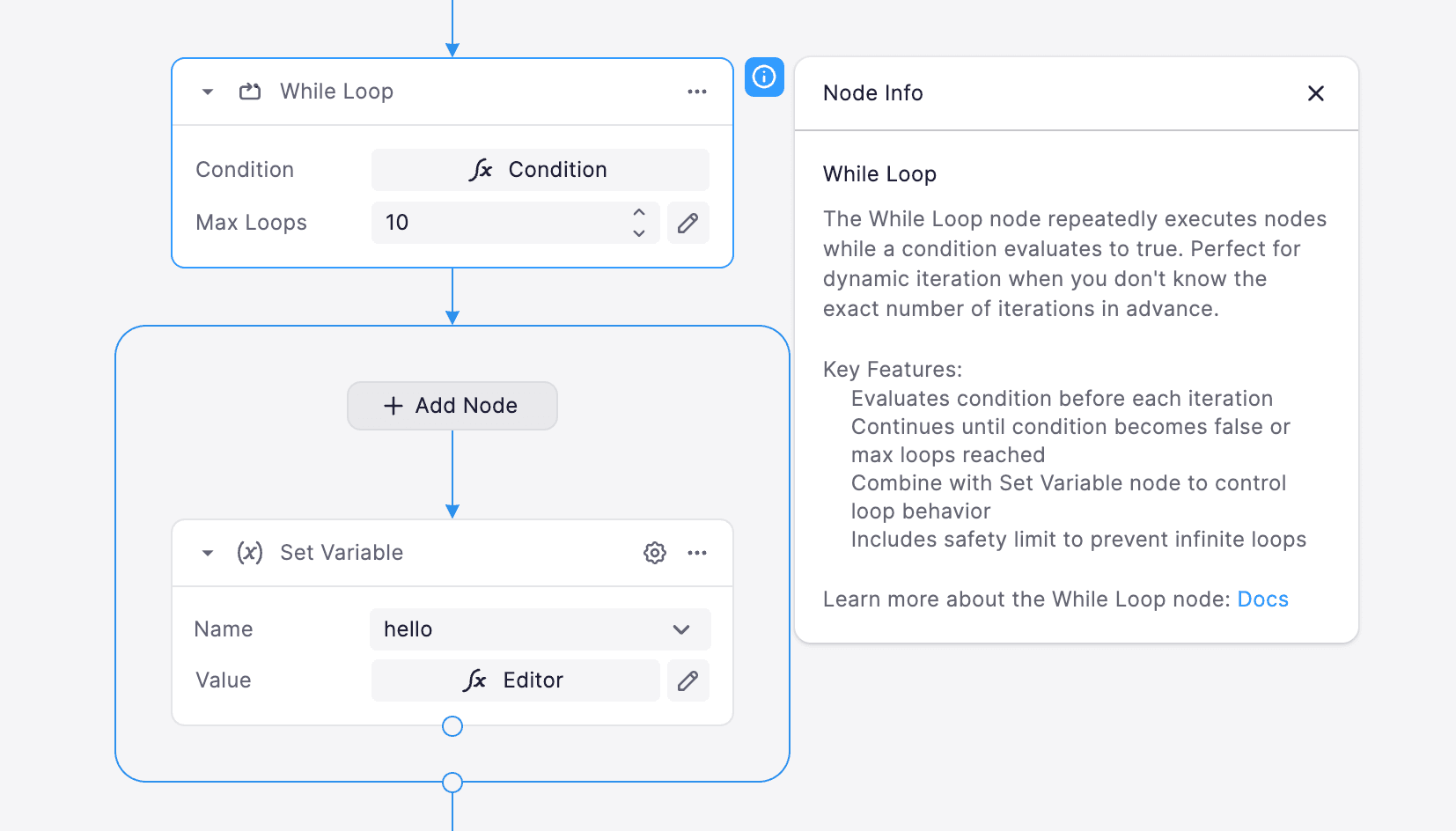Collapse the While Loop node
This screenshot has width=1456, height=831.
pos(207,91)
